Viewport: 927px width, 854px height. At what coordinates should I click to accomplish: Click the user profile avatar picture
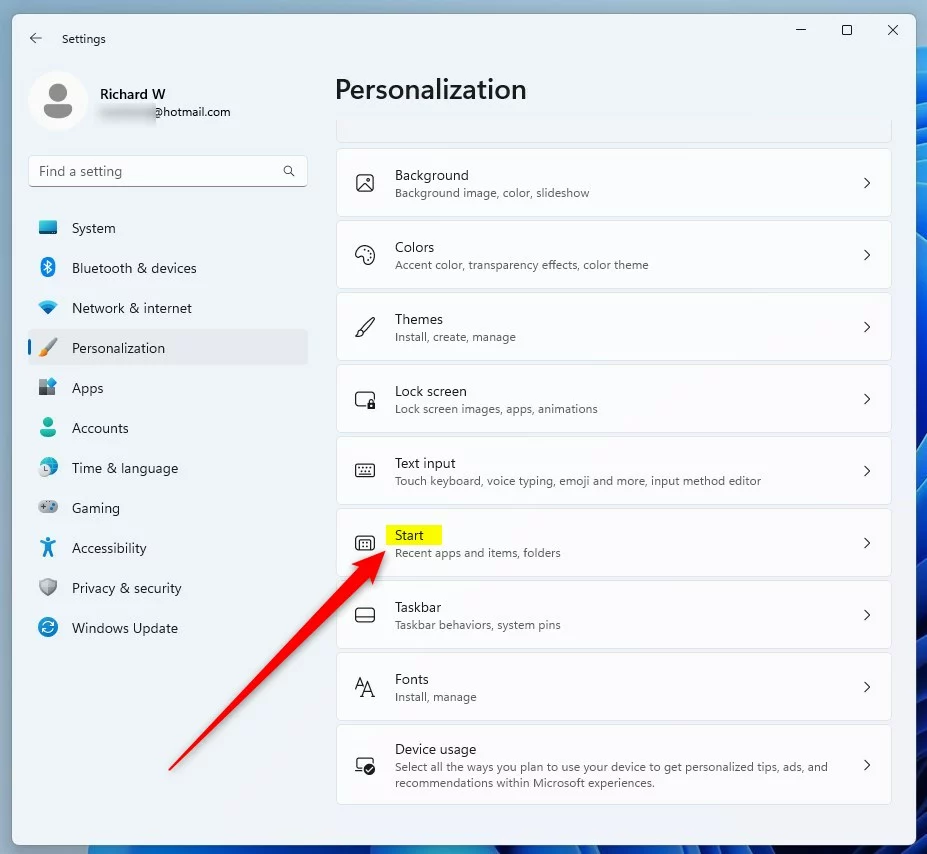click(x=58, y=101)
